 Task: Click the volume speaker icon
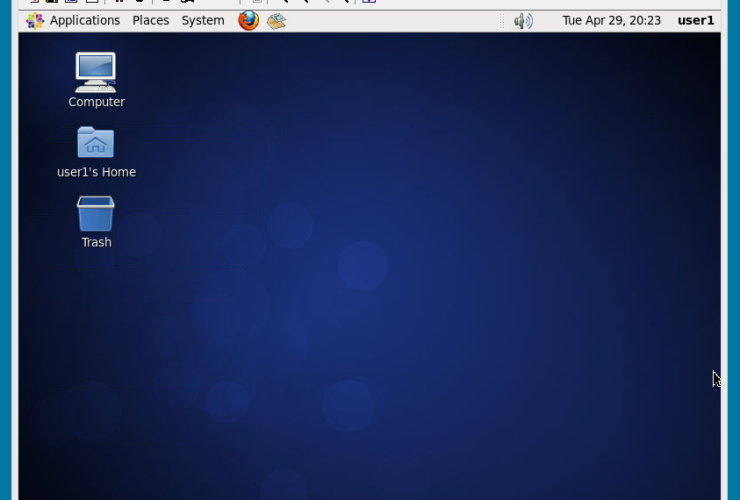coord(522,20)
